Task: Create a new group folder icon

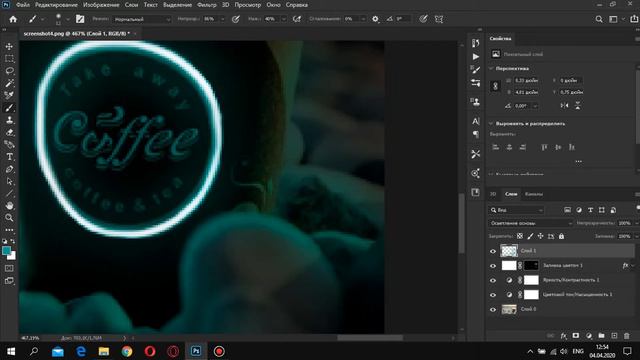Action: 601,336
